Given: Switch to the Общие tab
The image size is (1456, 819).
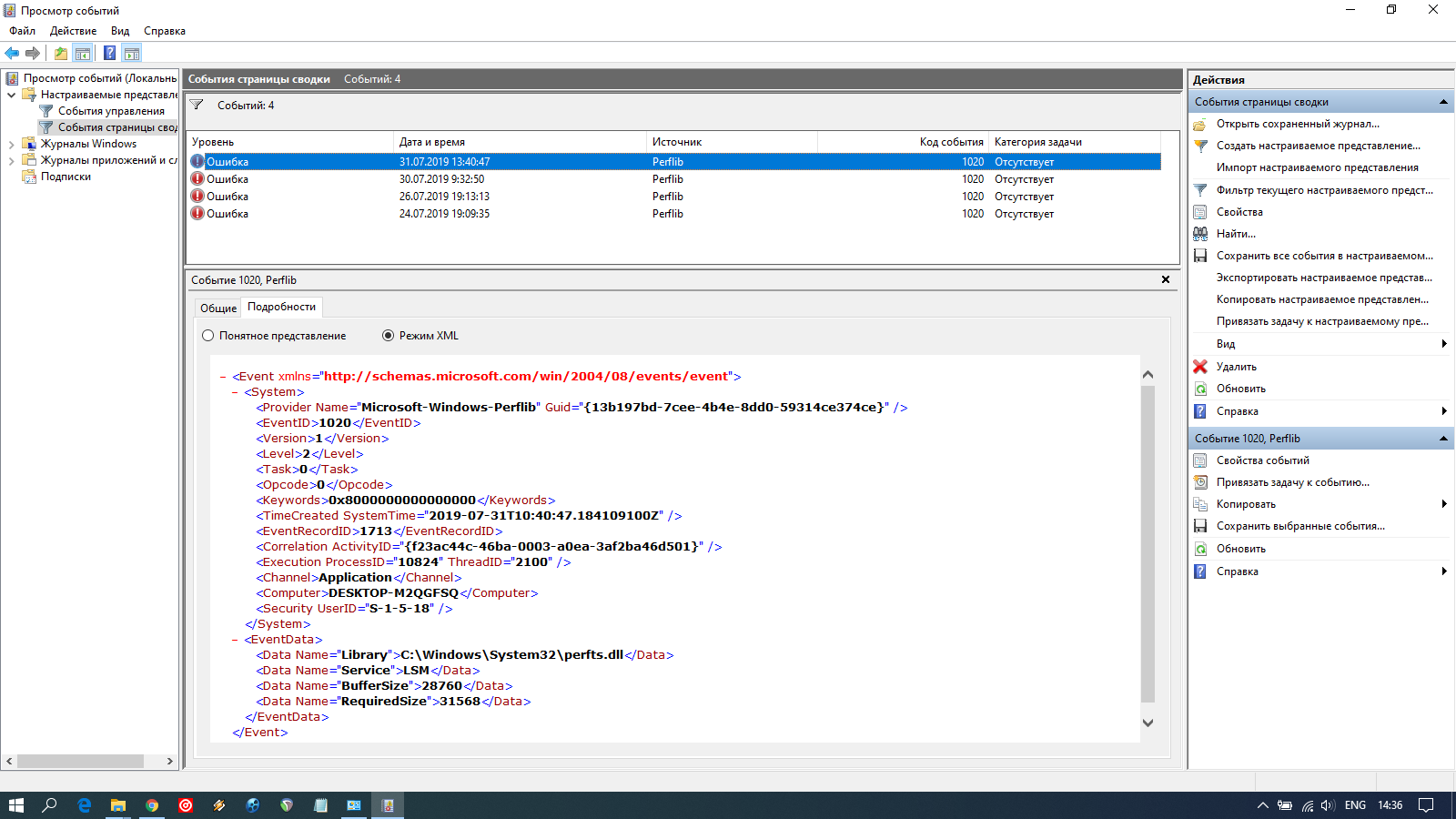Looking at the screenshot, I should pos(218,308).
